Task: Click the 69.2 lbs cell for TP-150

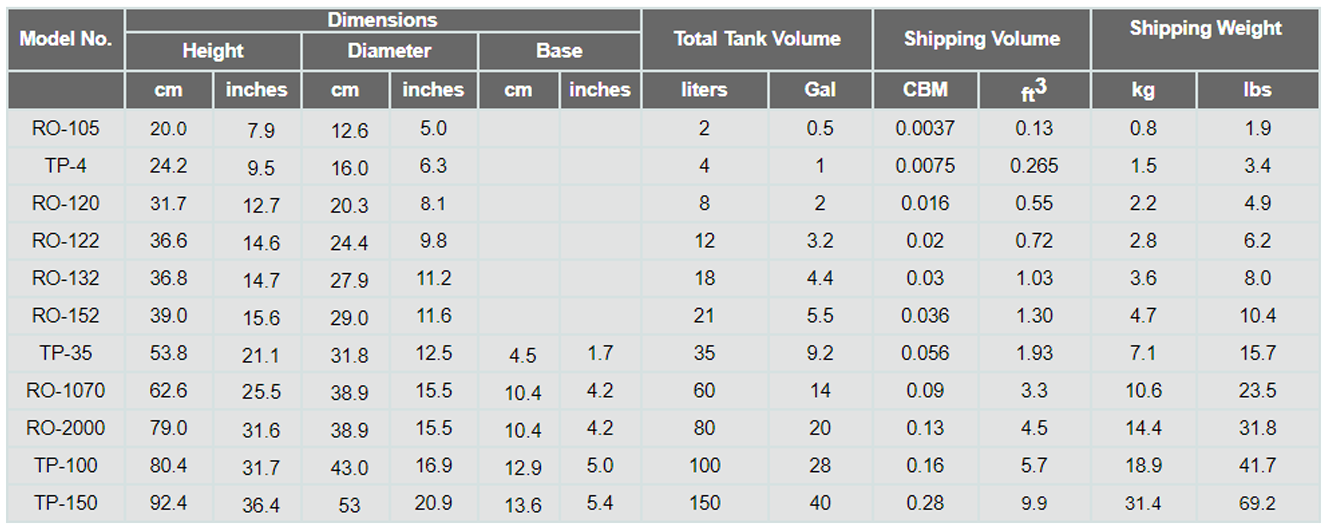Action: pos(1258,502)
